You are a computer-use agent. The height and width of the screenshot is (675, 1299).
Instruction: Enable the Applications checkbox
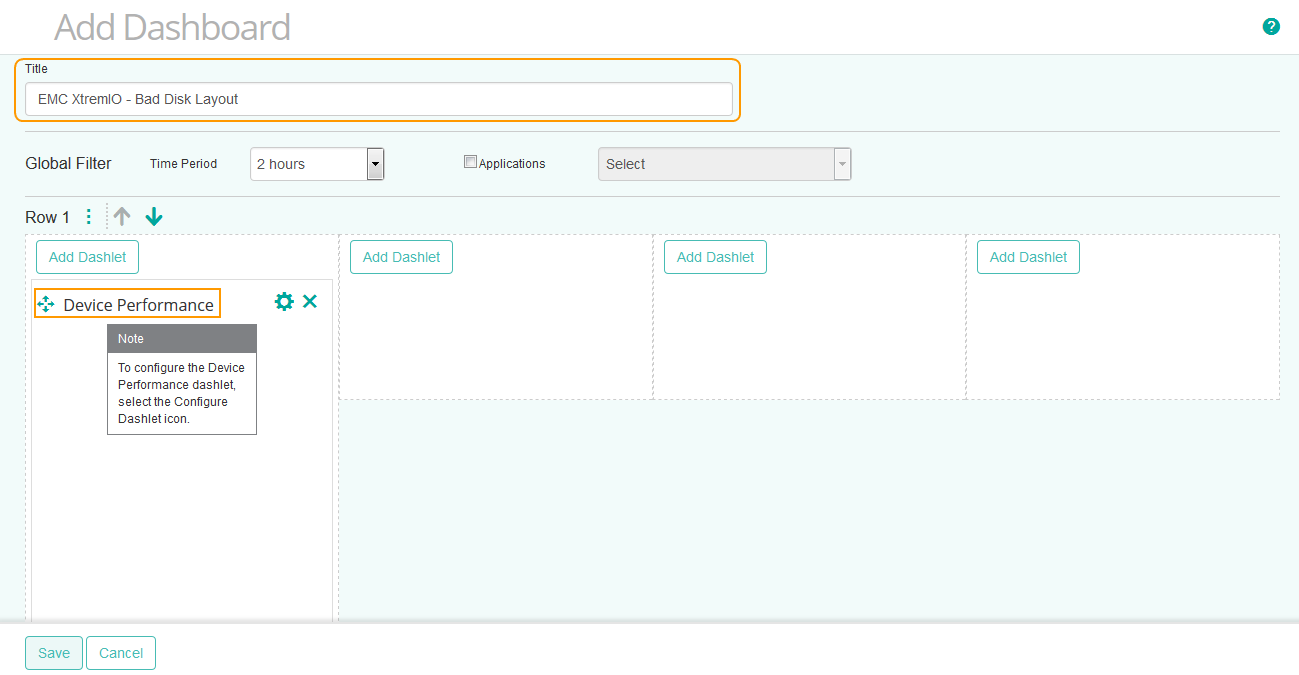coord(470,161)
